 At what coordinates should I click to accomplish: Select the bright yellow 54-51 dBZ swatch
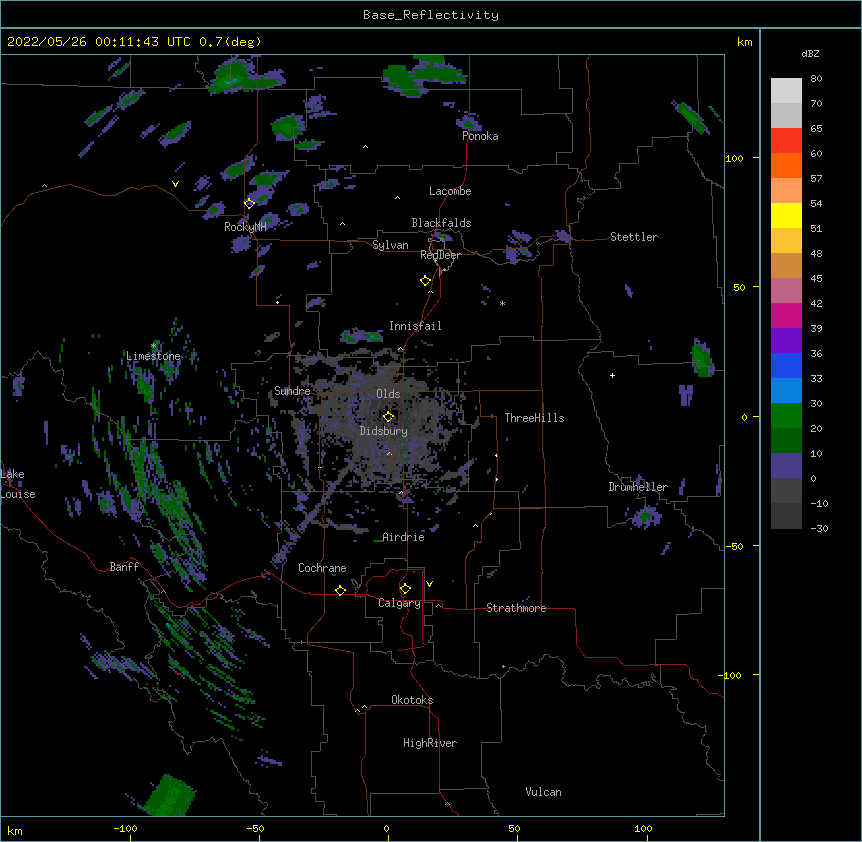click(786, 215)
